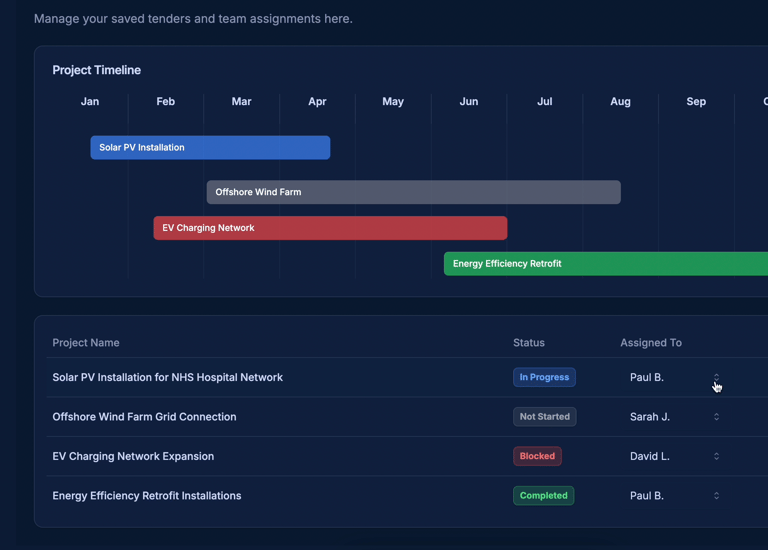
Task: Click the Project Timeline heading
Action: tap(96, 70)
